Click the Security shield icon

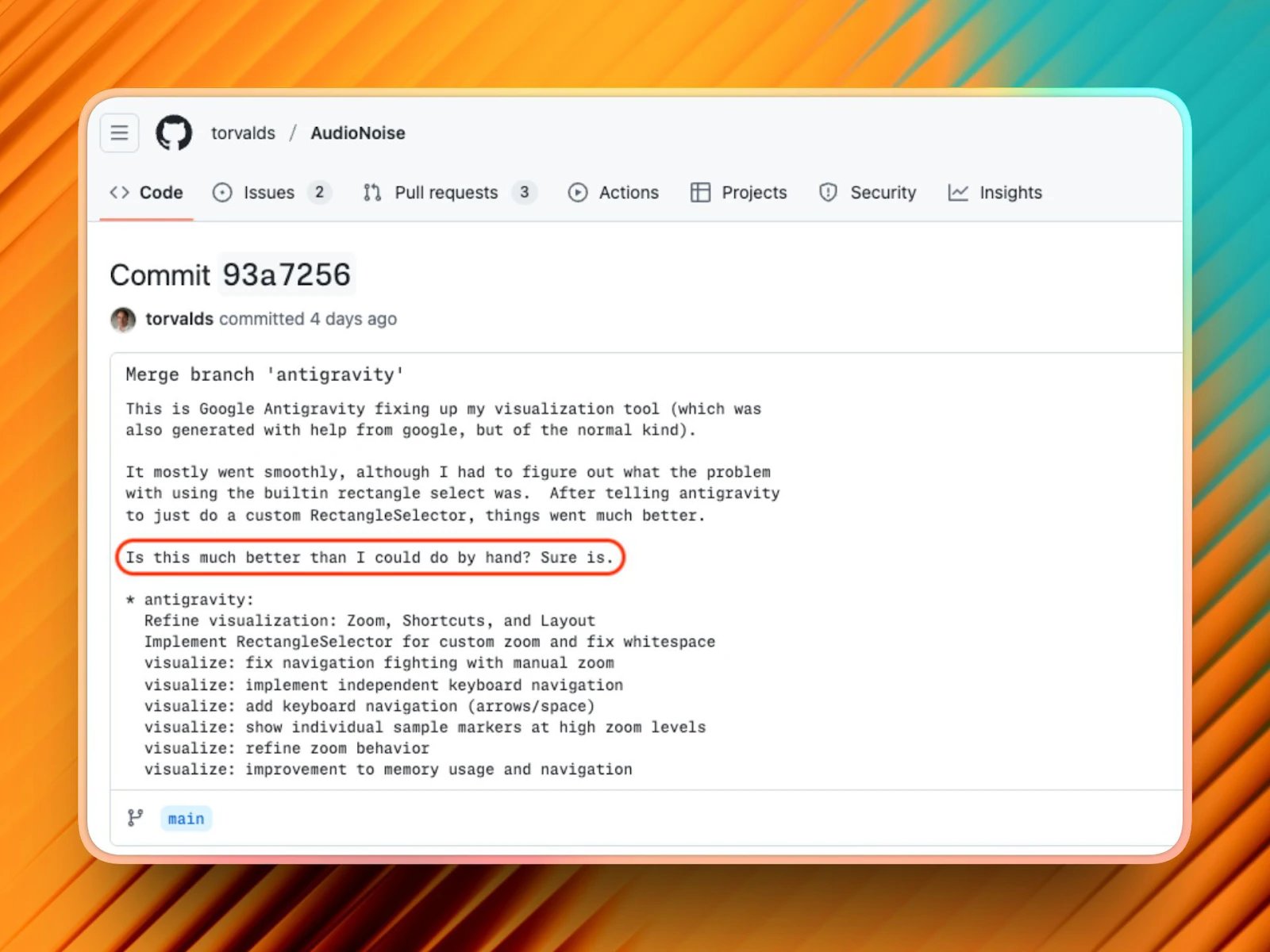pos(828,192)
